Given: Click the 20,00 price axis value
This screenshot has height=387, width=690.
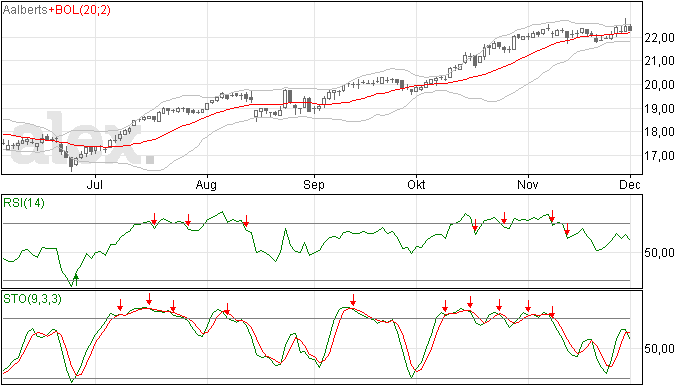Looking at the screenshot, I should [x=659, y=85].
